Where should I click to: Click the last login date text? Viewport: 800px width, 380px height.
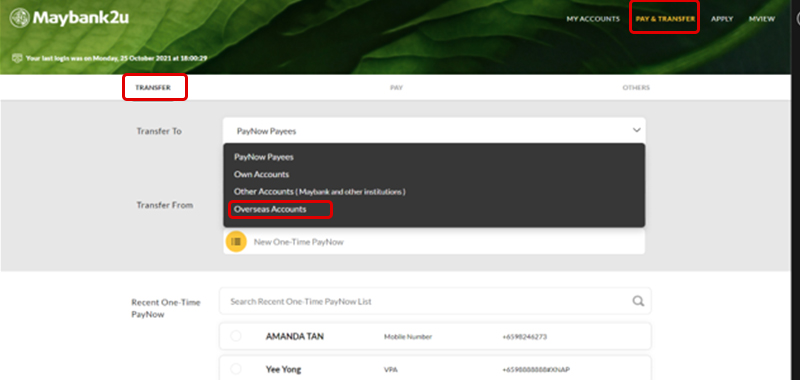click(x=116, y=58)
